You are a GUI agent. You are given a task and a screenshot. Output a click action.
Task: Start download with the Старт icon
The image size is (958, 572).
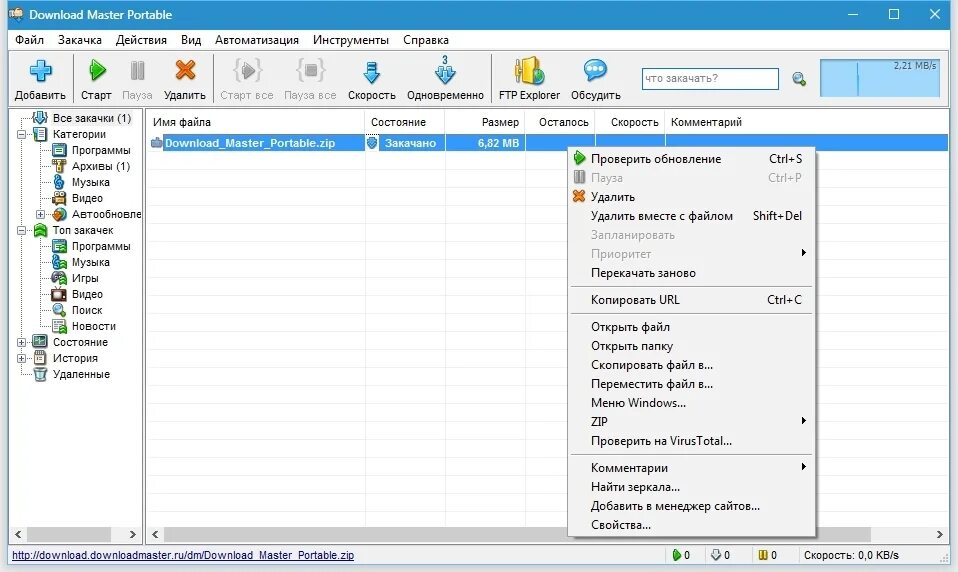point(97,70)
